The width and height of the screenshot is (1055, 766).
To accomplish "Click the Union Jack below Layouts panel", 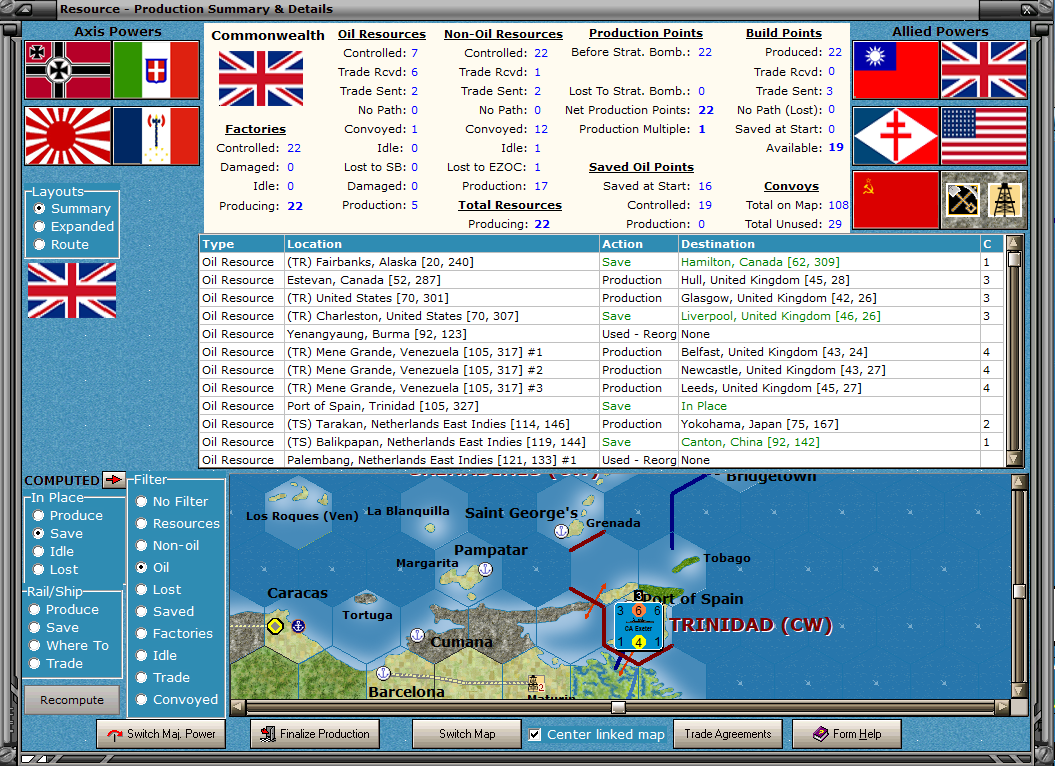I will [72, 290].
